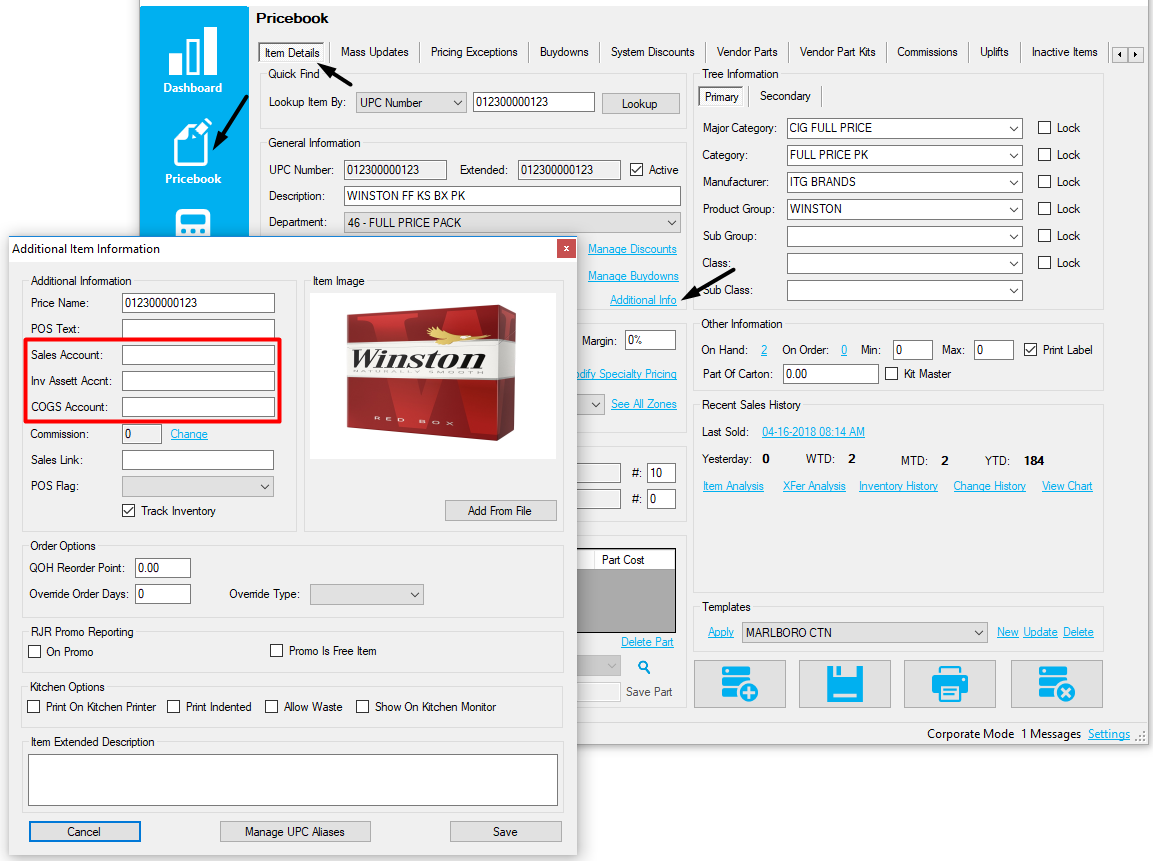The width and height of the screenshot is (1153, 861).
Task: Toggle the Print Label checkbox
Action: 1030,350
